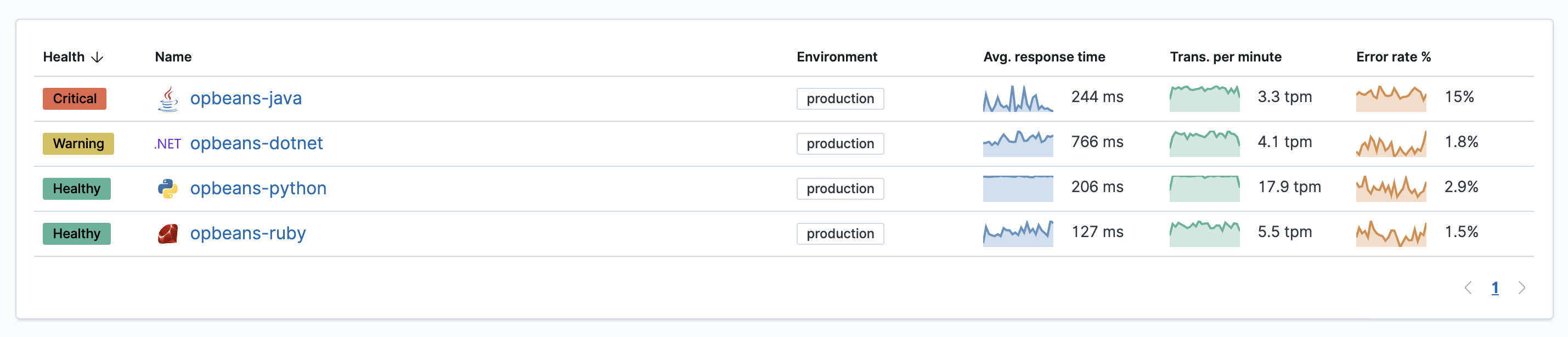This screenshot has height=337, width=1568.
Task: Click the Warning health badge
Action: pos(78,144)
